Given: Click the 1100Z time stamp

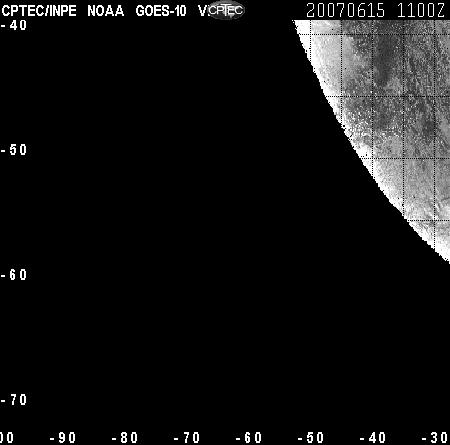Looking at the screenshot, I should coord(421,11).
